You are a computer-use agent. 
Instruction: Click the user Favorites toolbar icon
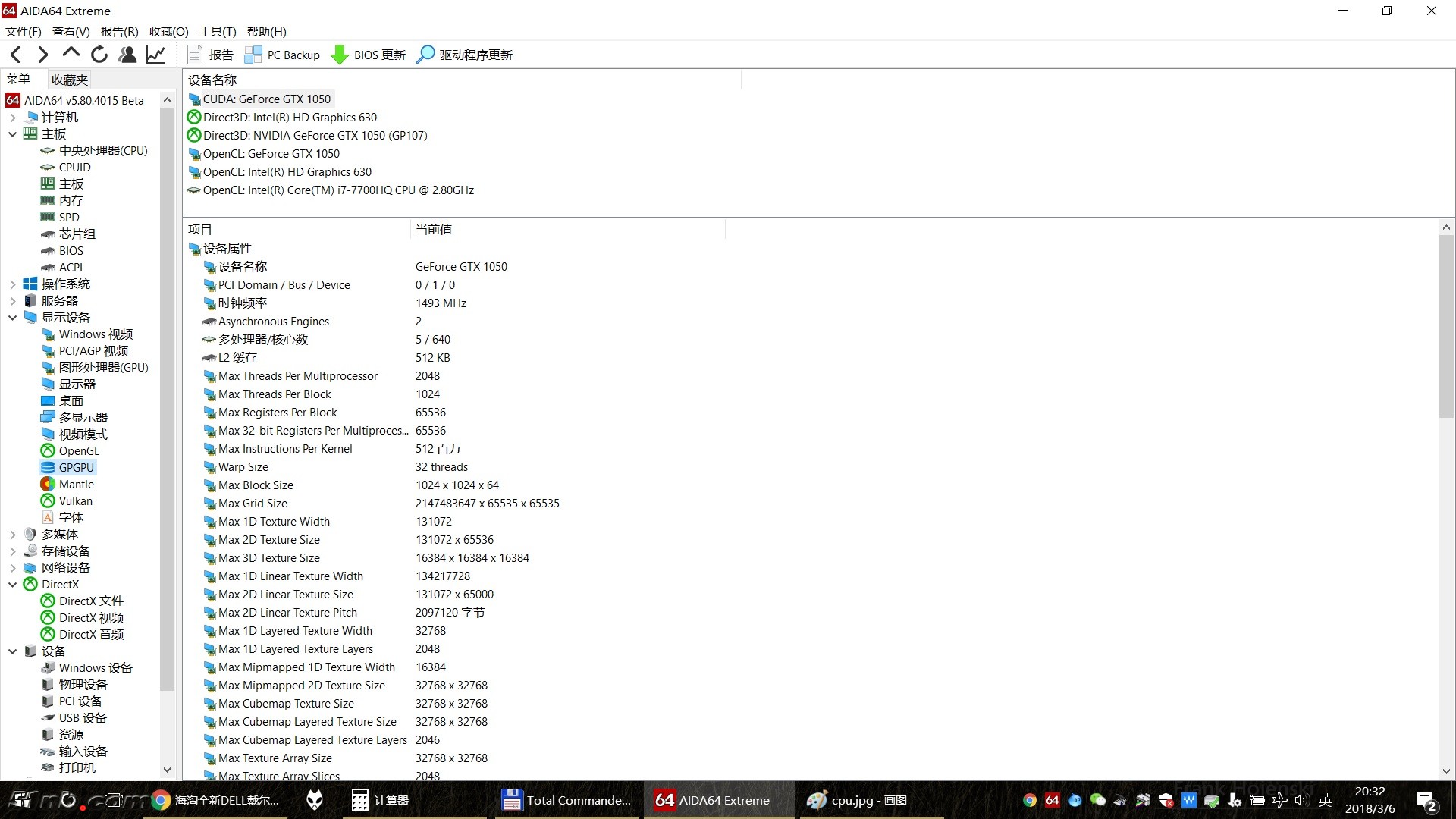tap(127, 55)
